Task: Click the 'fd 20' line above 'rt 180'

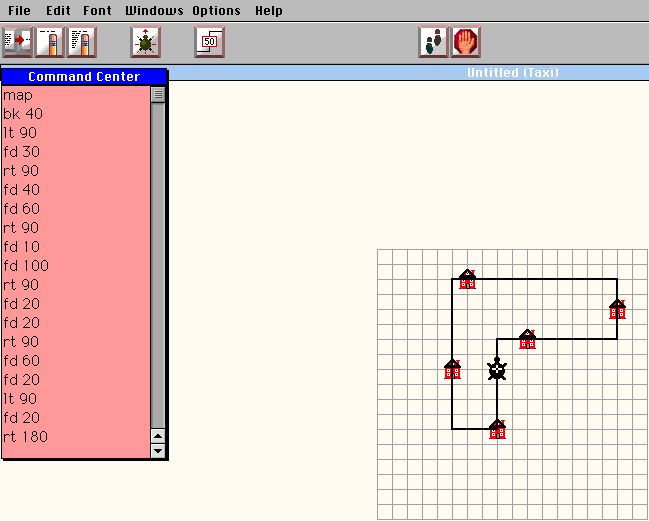Action: 22,418
